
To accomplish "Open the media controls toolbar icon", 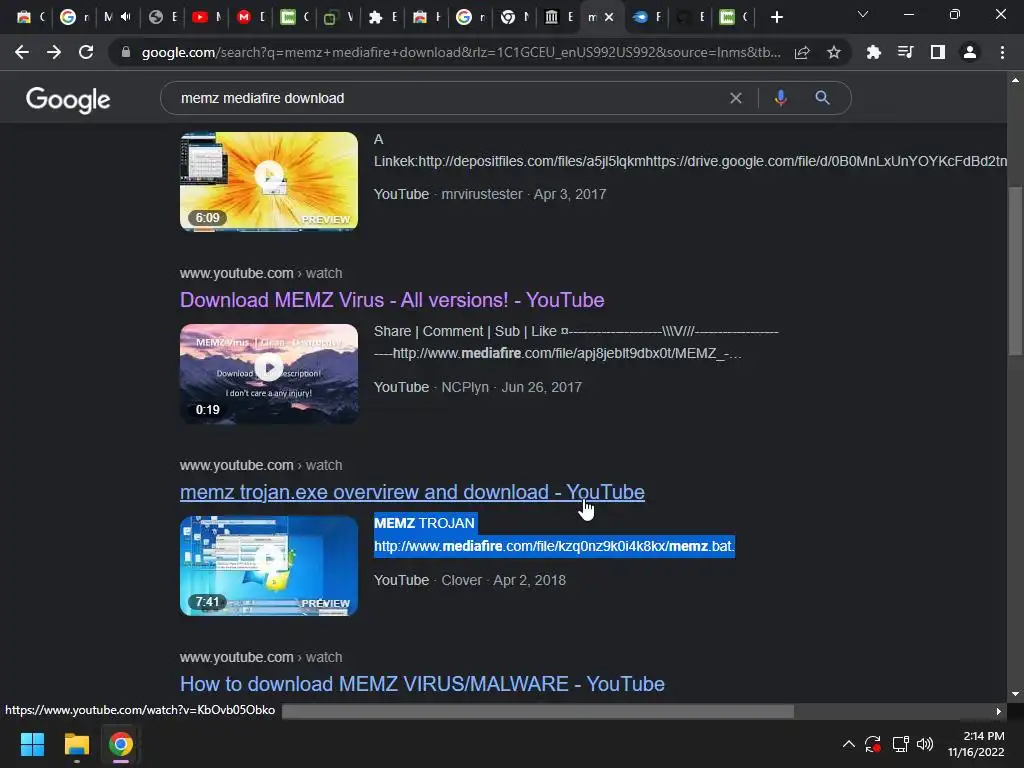I will coord(906,52).
